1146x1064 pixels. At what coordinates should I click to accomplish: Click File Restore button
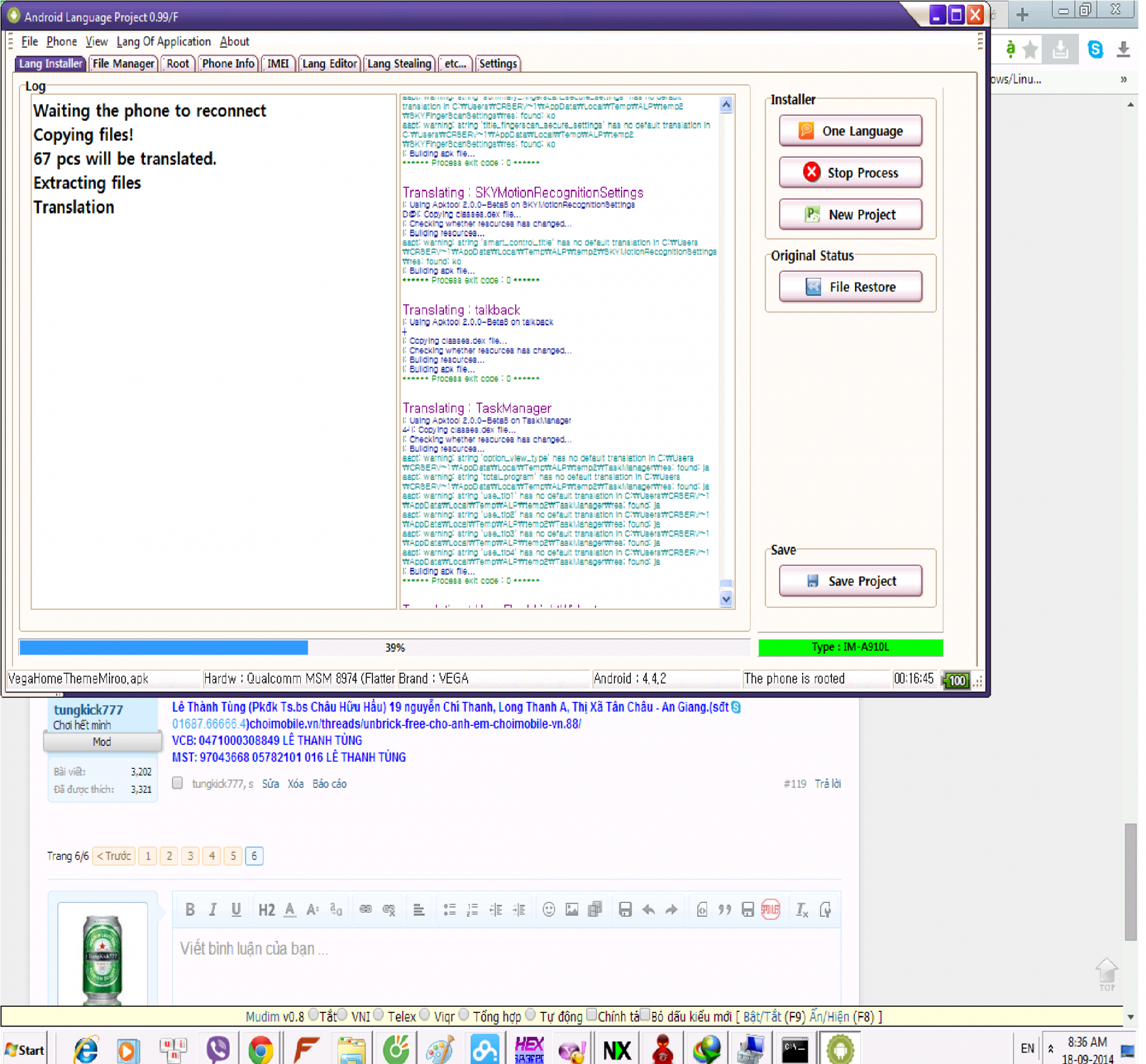pyautogui.click(x=850, y=286)
